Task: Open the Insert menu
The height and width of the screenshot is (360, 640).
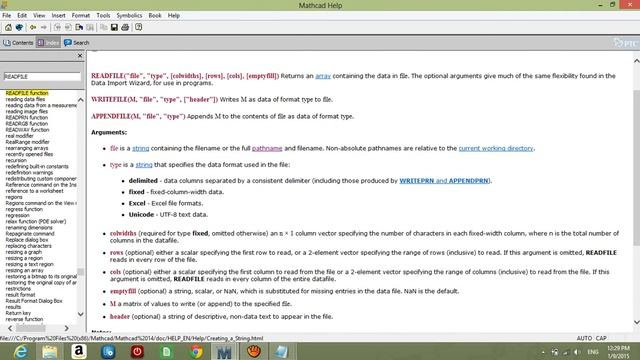Action: coord(58,16)
